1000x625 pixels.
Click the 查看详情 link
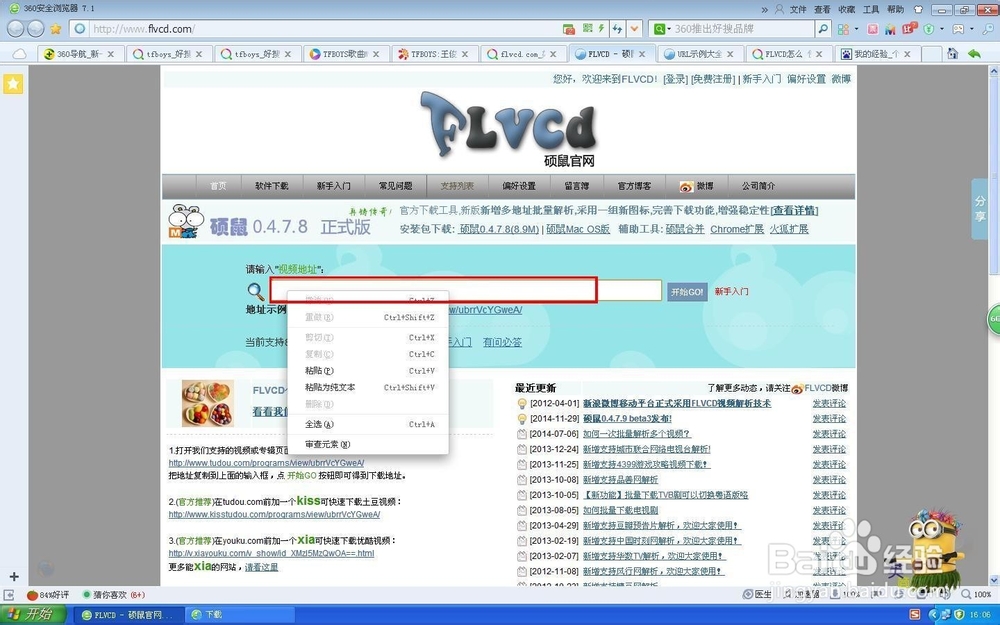pos(794,210)
